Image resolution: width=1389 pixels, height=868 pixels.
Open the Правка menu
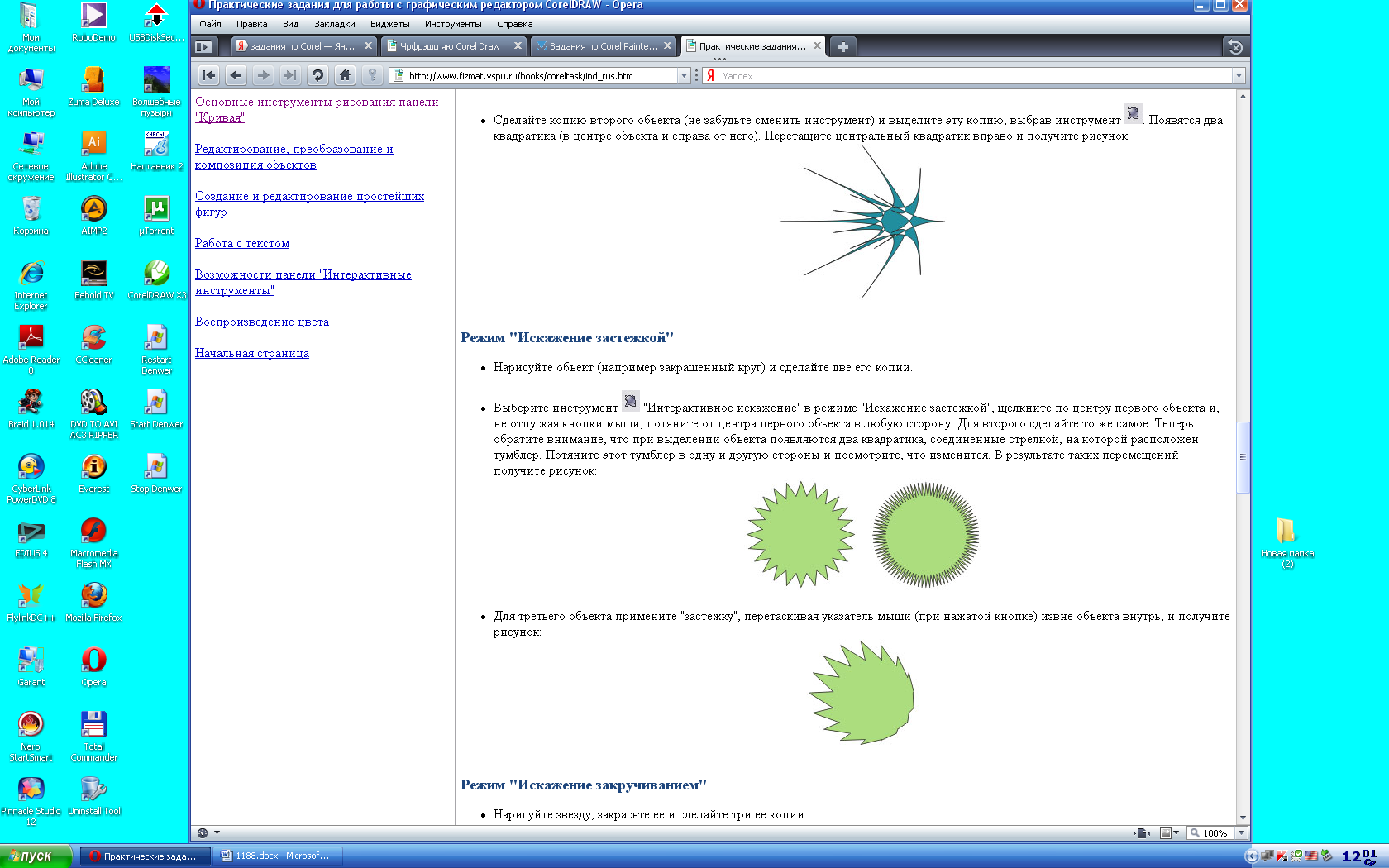pos(252,24)
